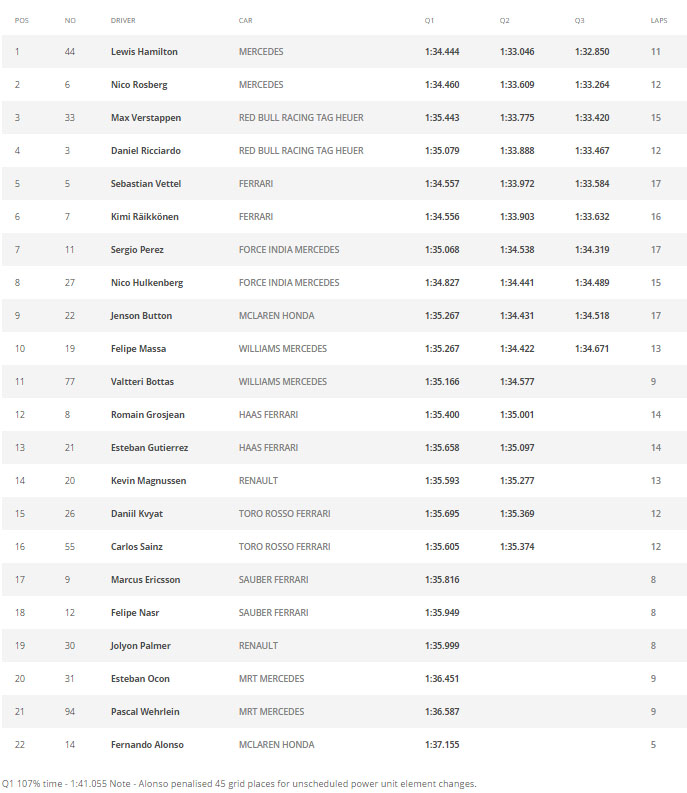687x793 pixels.
Task: Select Fernando Alonso's Q1 time 1:37.155
Action: (x=442, y=744)
